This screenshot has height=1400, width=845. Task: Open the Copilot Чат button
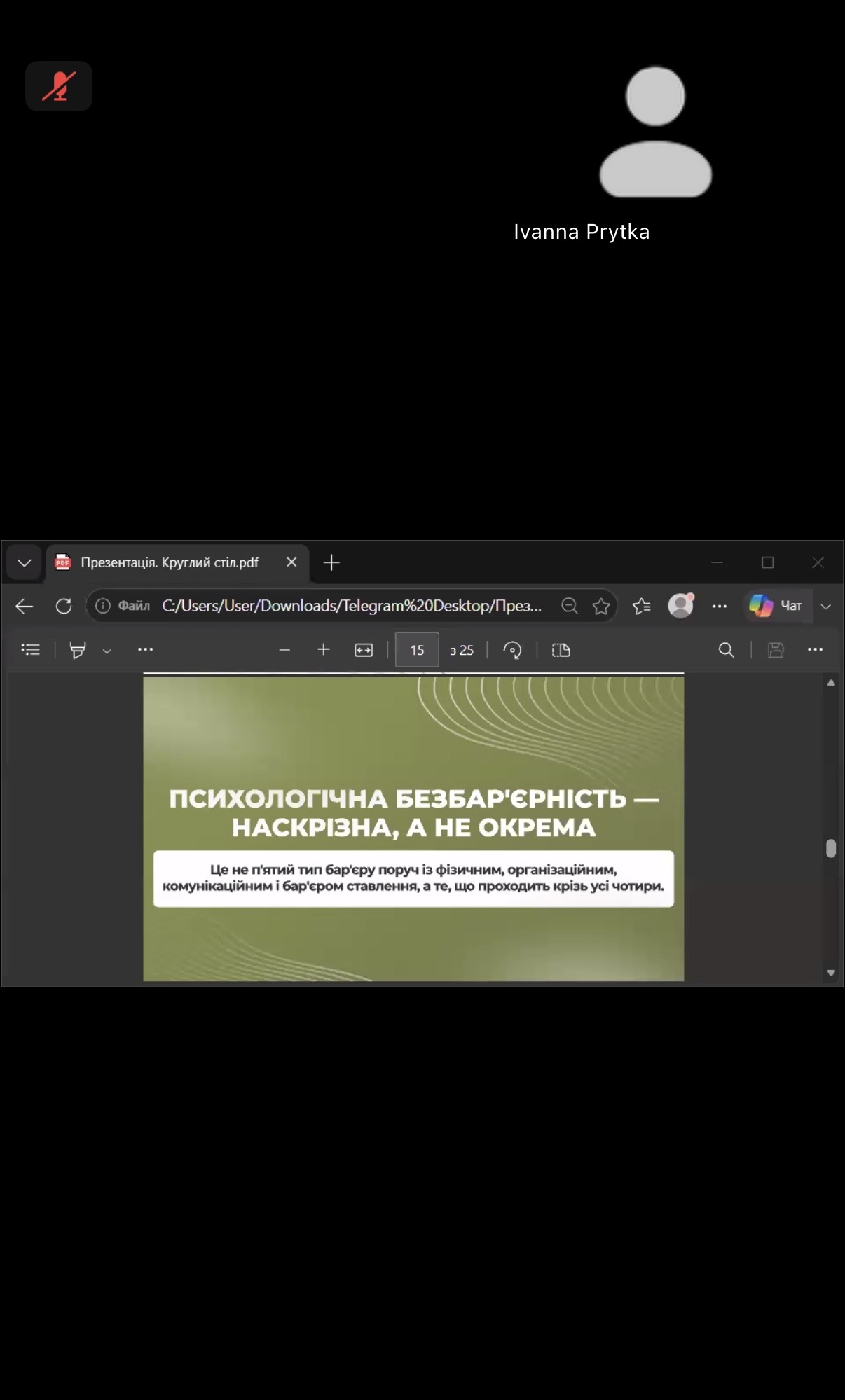[776, 606]
